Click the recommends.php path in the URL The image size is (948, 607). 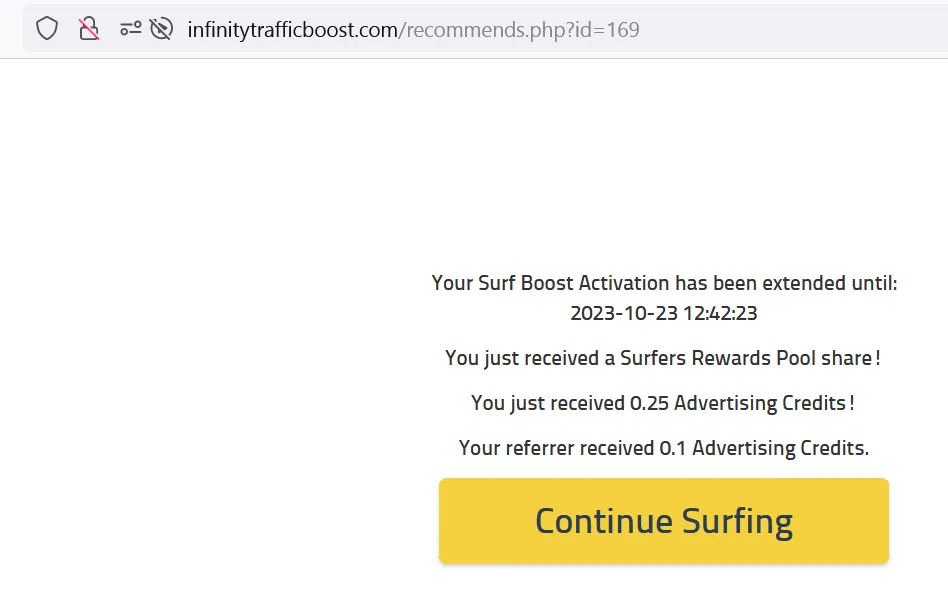(474, 30)
